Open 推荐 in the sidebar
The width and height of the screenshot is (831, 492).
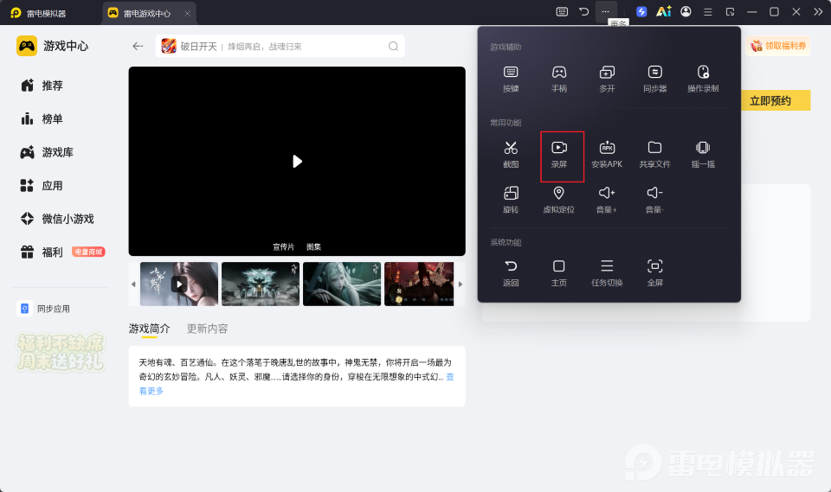pos(42,85)
